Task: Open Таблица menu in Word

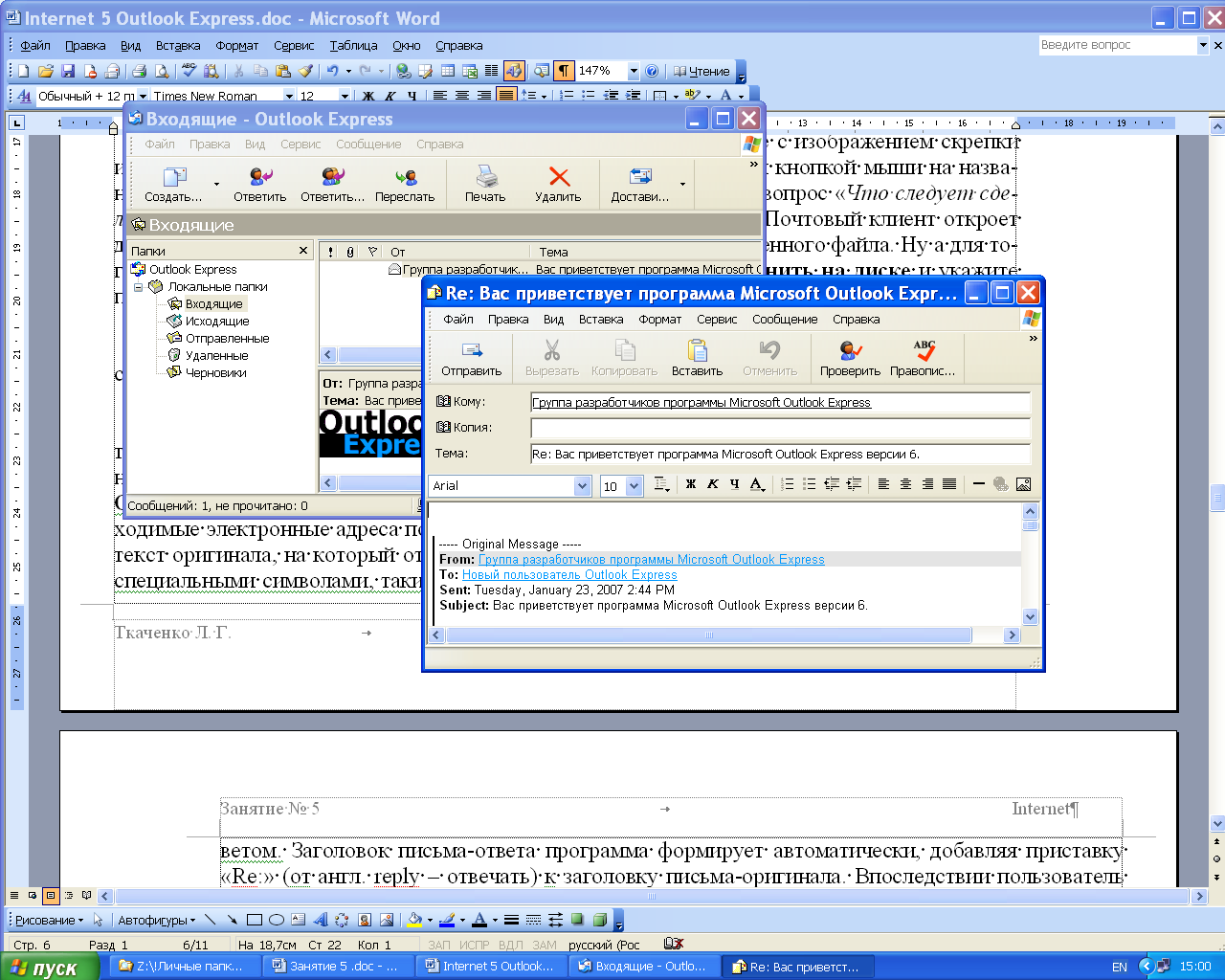Action: (353, 45)
